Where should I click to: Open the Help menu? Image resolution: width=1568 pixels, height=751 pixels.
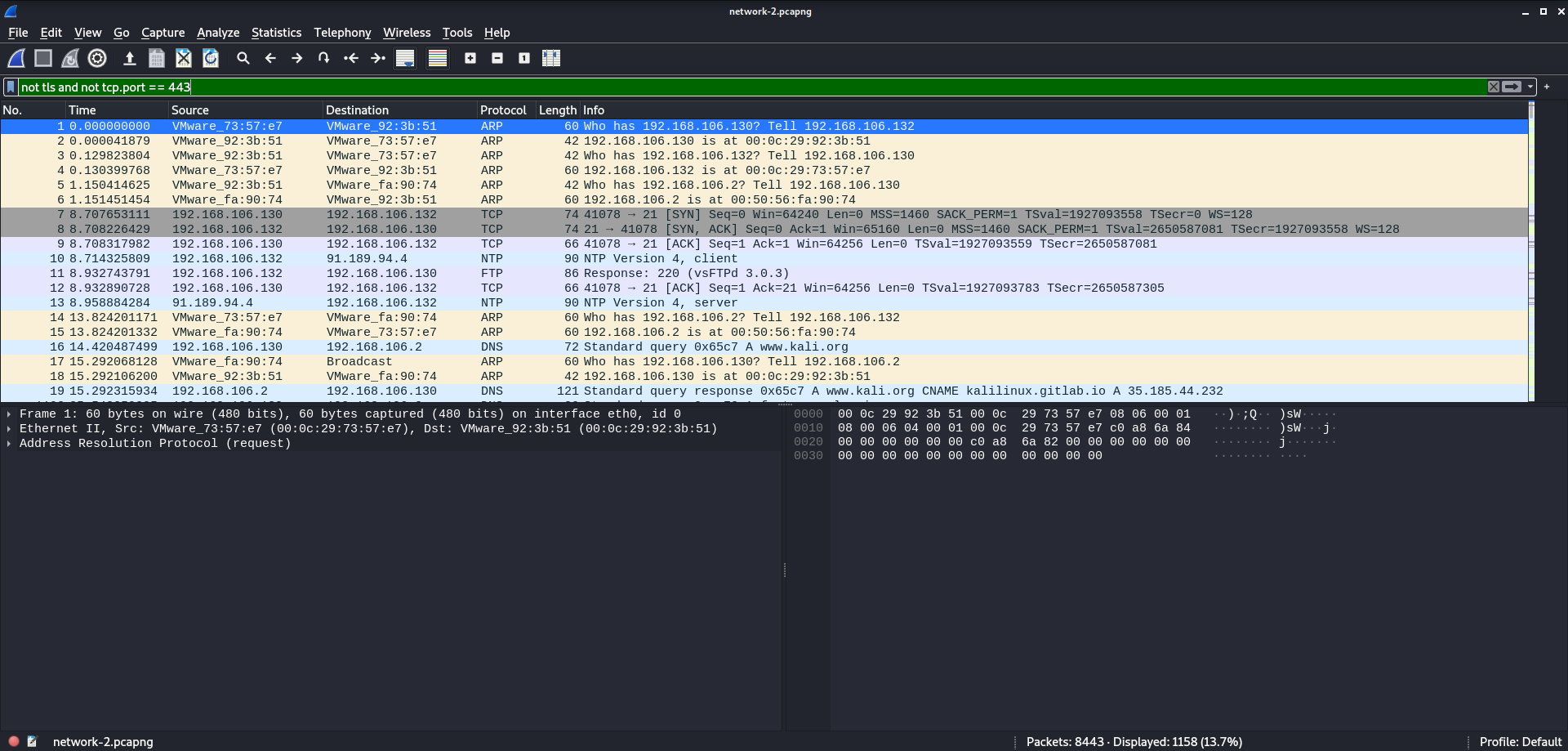pos(497,33)
